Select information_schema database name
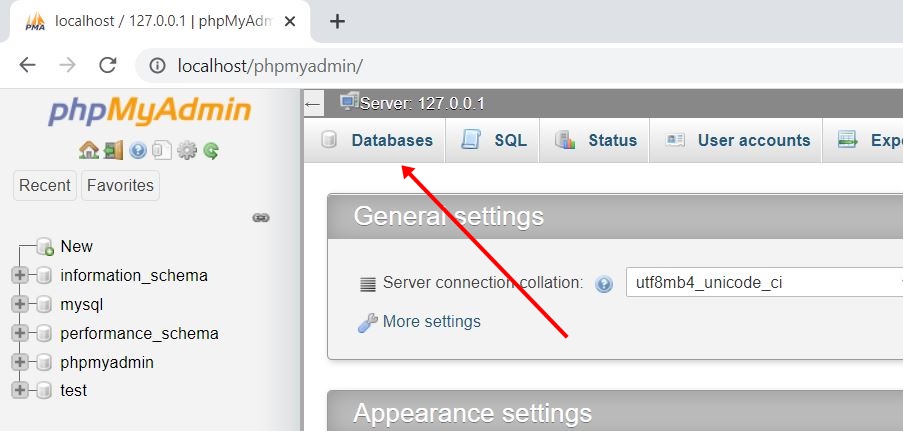 click(x=134, y=276)
